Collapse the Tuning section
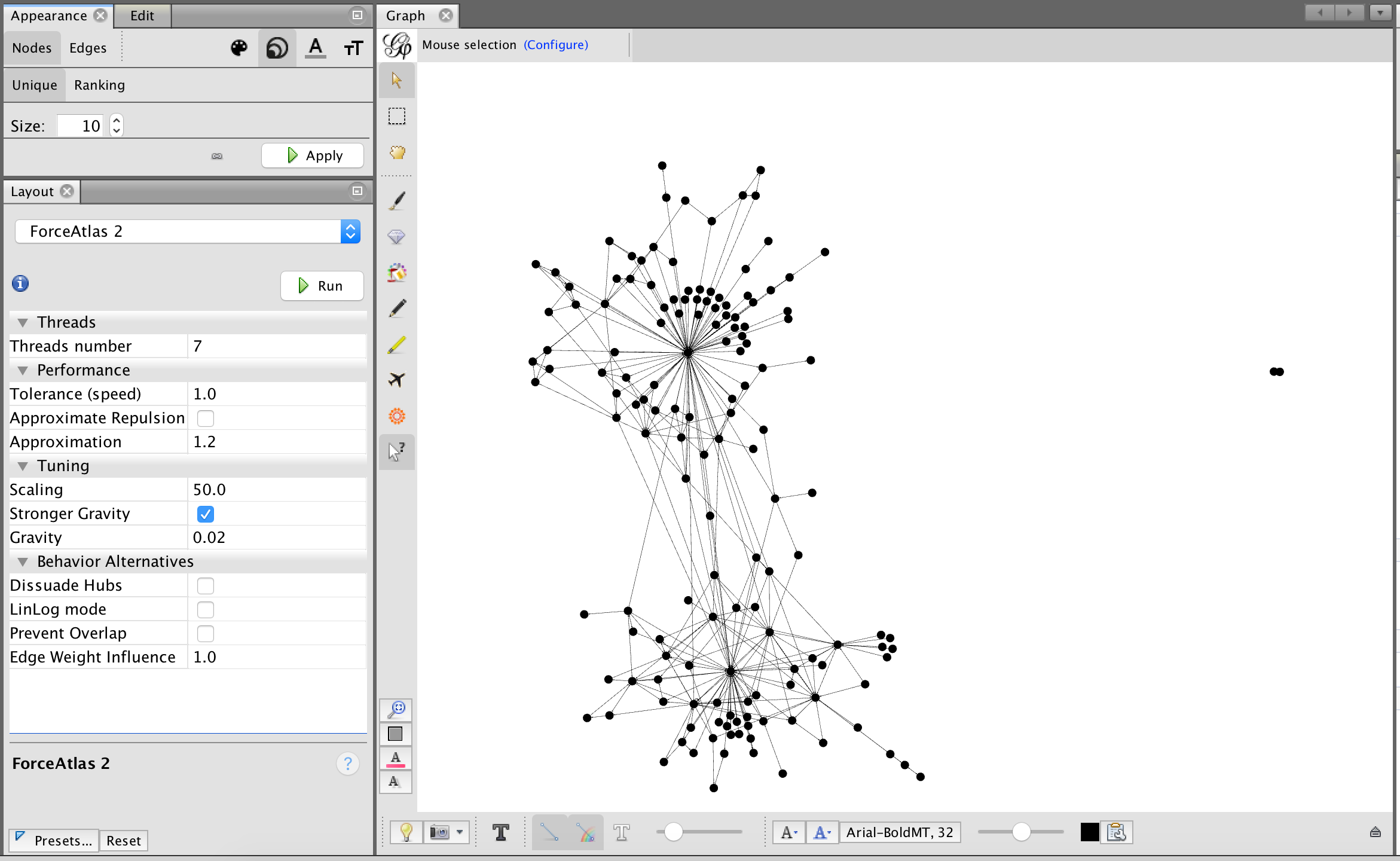Image resolution: width=1400 pixels, height=861 pixels. pos(23,466)
